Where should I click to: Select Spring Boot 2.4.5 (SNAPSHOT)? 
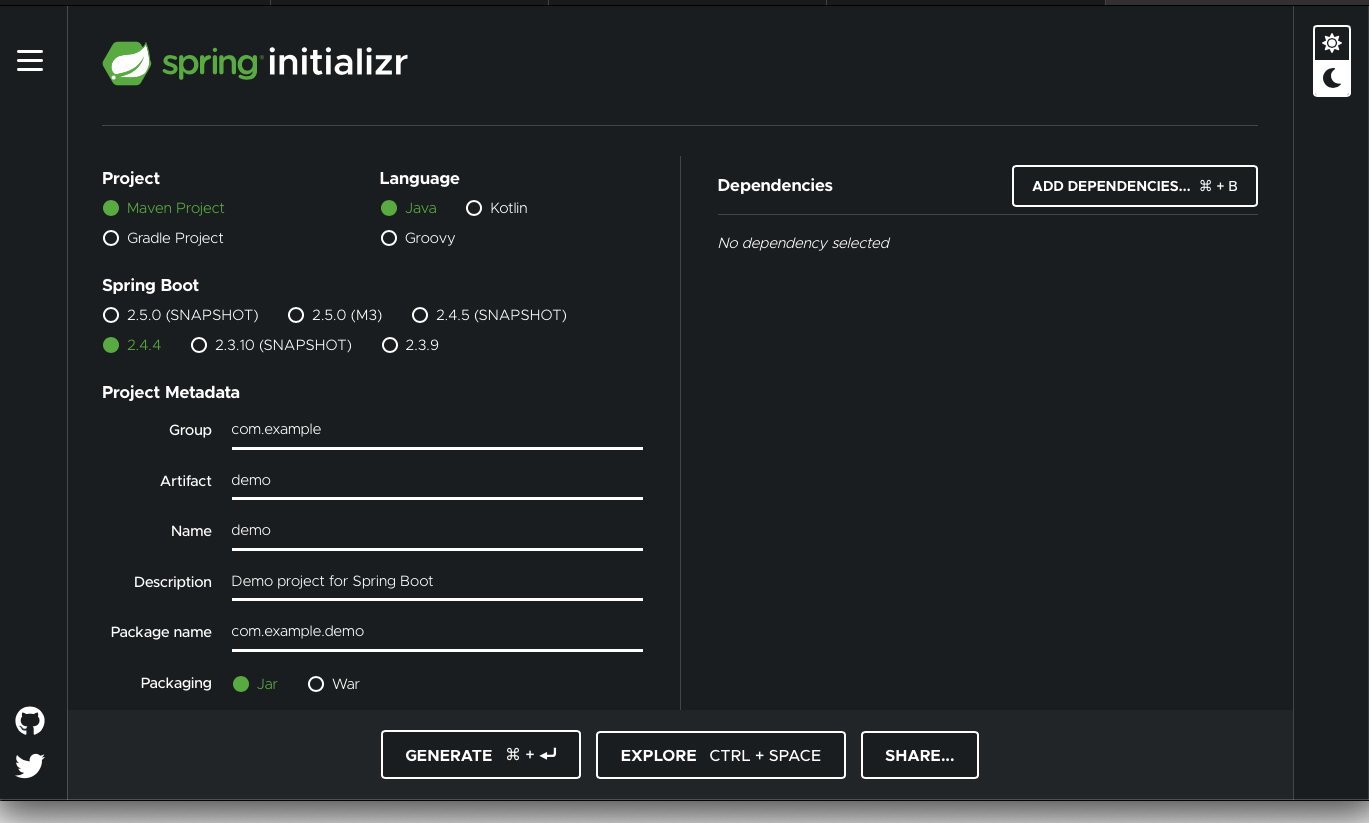click(489, 315)
